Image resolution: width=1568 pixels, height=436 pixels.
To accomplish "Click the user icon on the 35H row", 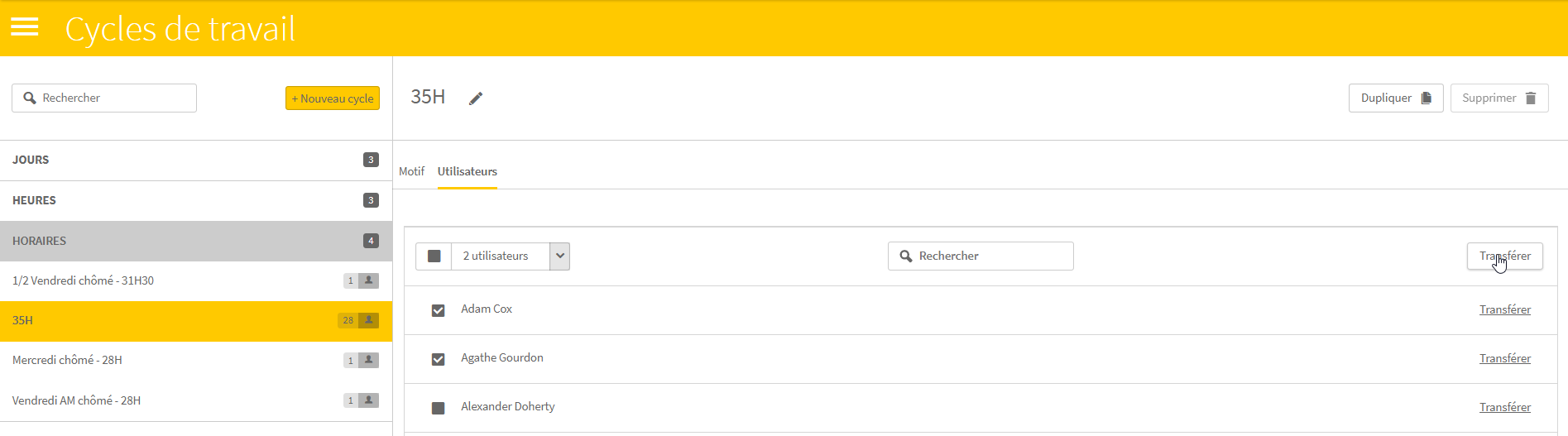I will pos(369,320).
